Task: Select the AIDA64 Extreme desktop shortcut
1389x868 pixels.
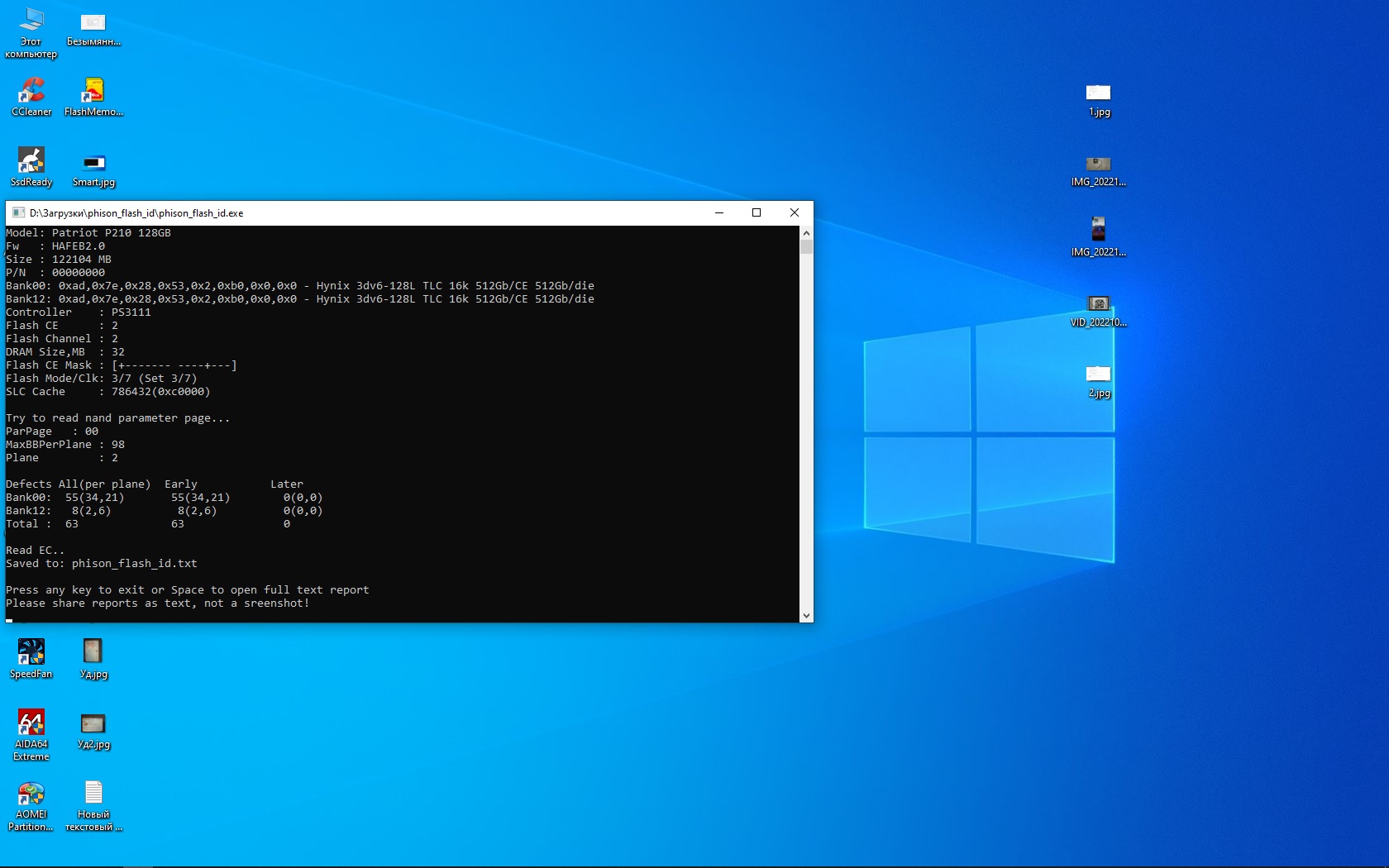Action: click(31, 735)
